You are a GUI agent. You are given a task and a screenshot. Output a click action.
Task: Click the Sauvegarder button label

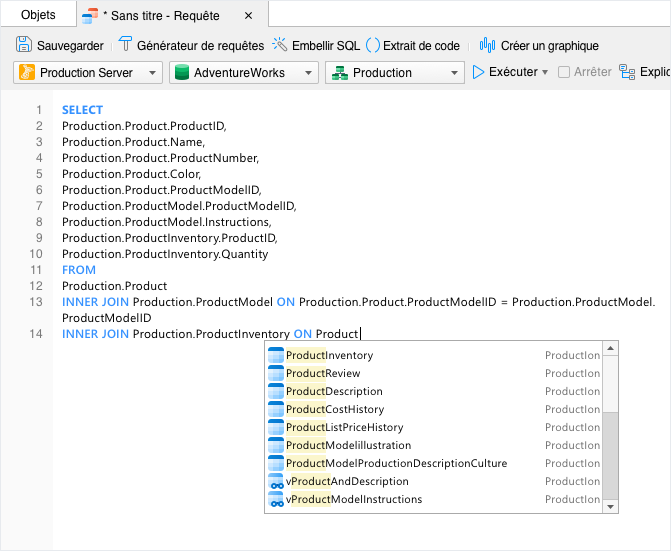[x=70, y=45]
